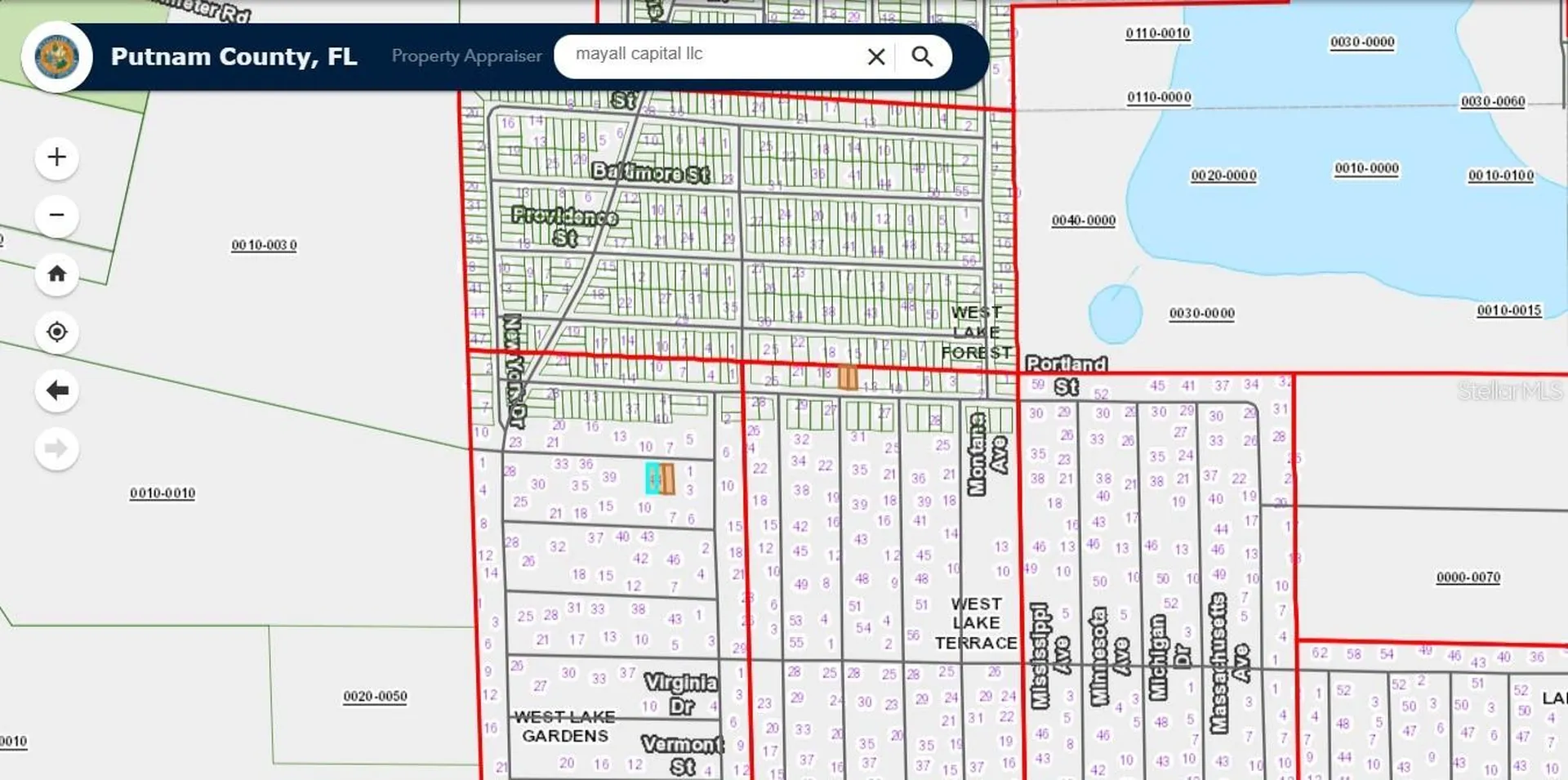Click the Minnesota Ave street label
This screenshot has width=1568, height=780.
1110,656
